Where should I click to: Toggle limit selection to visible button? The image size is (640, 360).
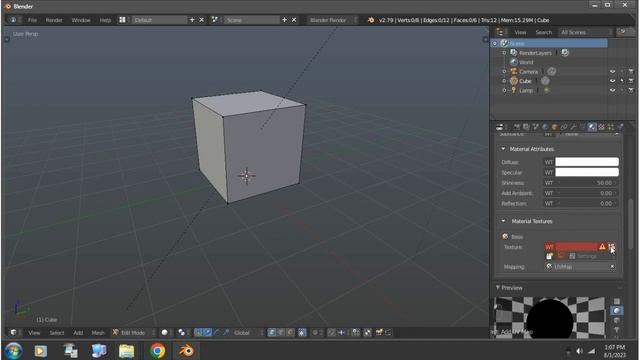pos(302,333)
